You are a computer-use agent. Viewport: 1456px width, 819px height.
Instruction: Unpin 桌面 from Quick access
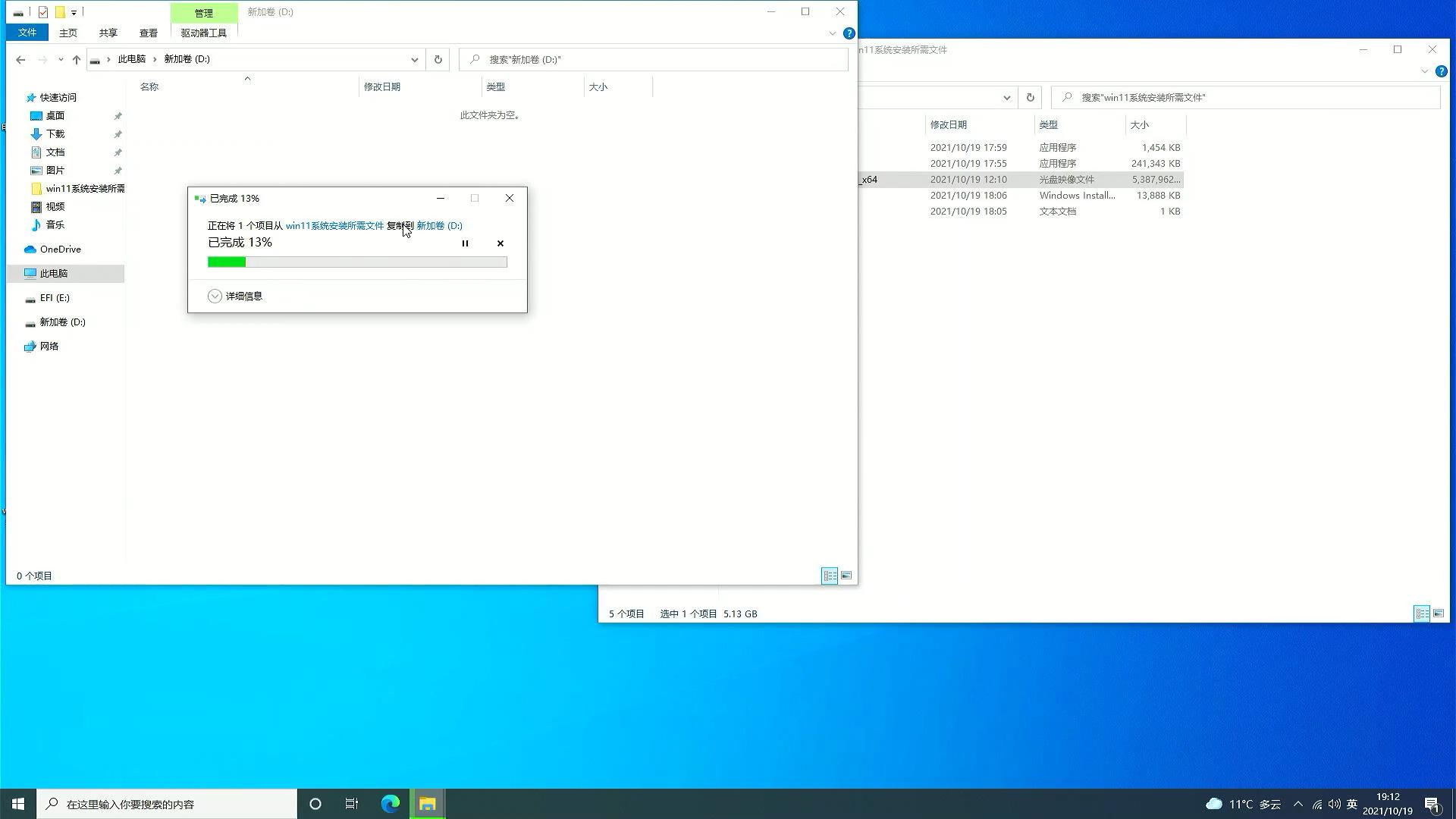click(118, 115)
